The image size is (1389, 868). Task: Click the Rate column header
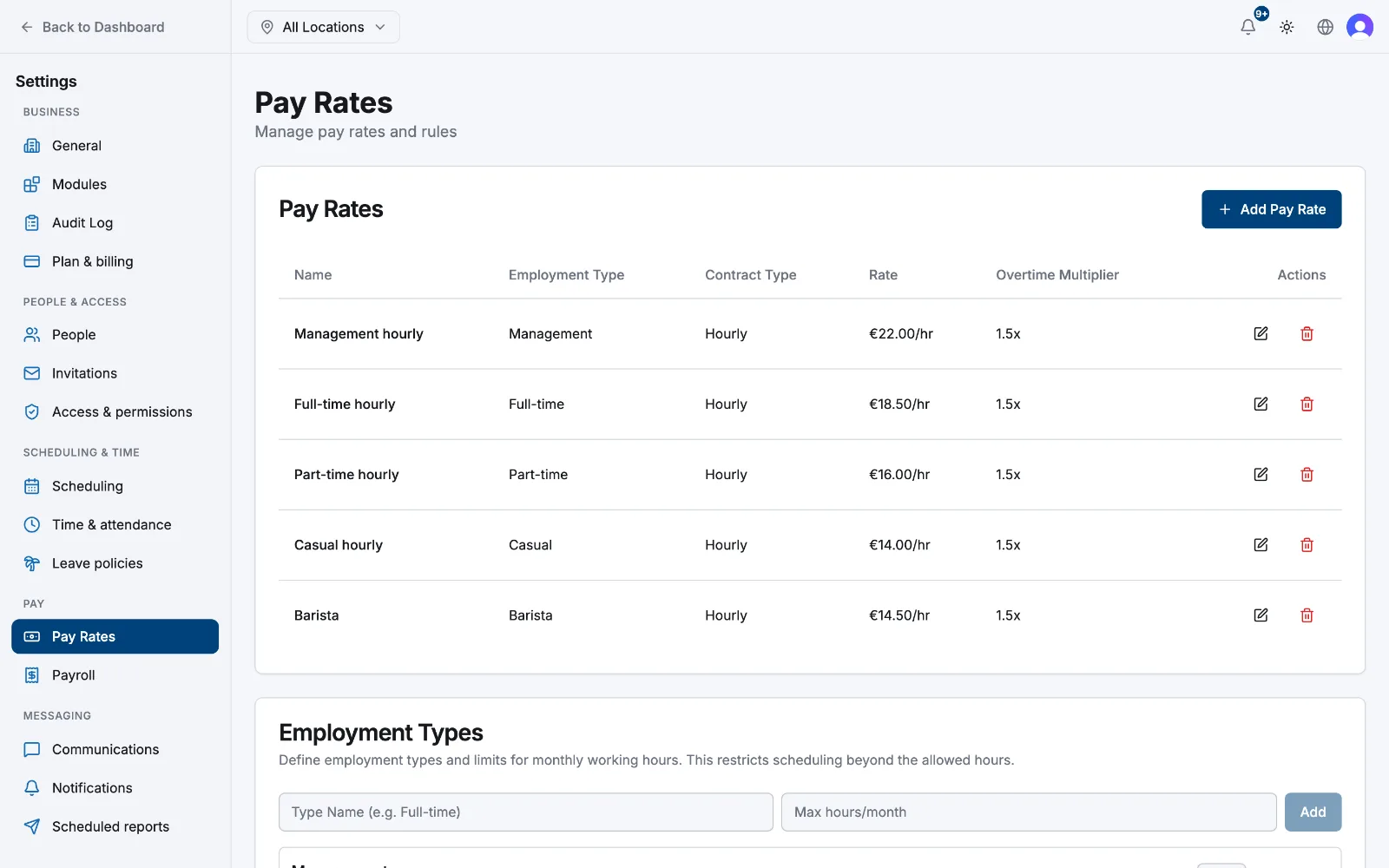(x=883, y=274)
